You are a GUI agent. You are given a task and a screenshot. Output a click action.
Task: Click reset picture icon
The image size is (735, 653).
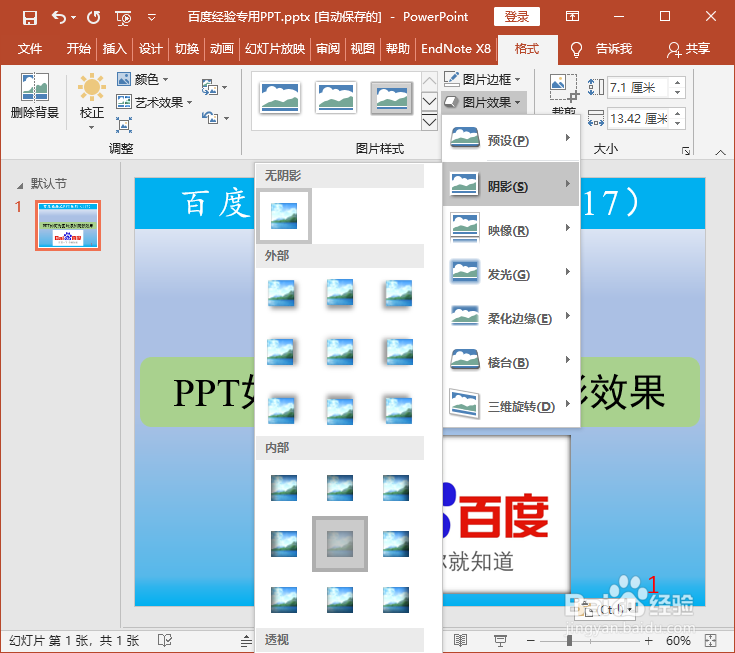[215, 118]
